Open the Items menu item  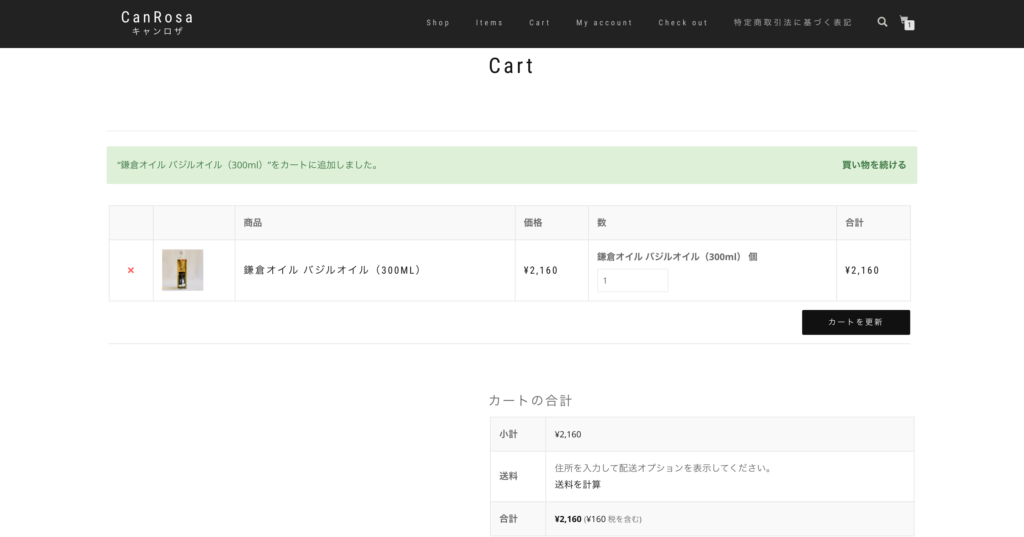click(489, 23)
